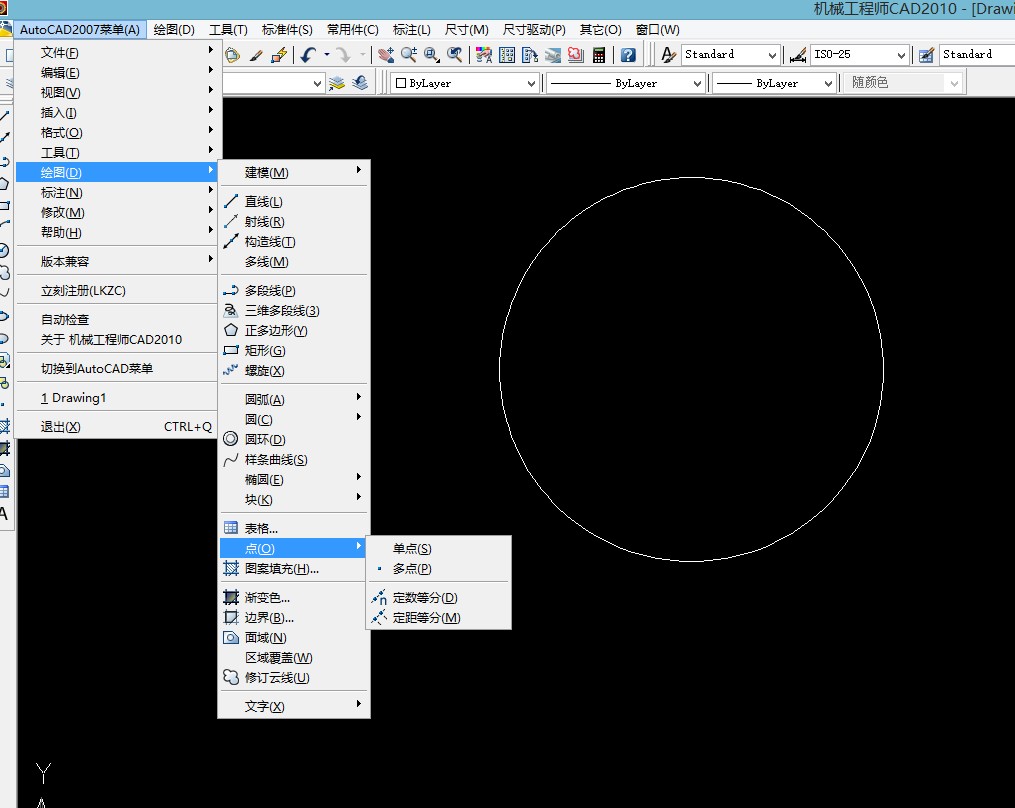This screenshot has height=808, width=1015.
Task: Open the Tool Palettes icon
Action: click(x=530, y=56)
